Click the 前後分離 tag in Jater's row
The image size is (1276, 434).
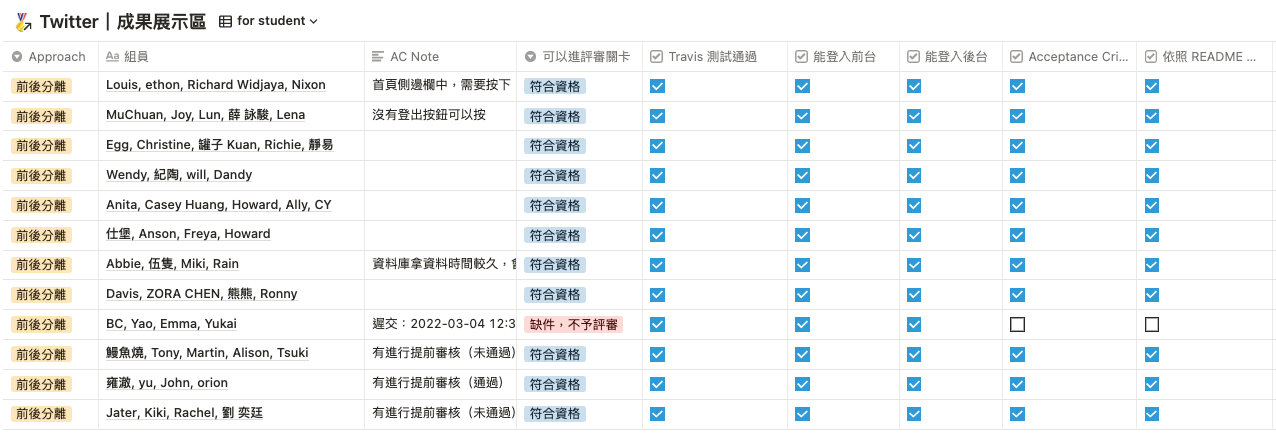[41, 414]
